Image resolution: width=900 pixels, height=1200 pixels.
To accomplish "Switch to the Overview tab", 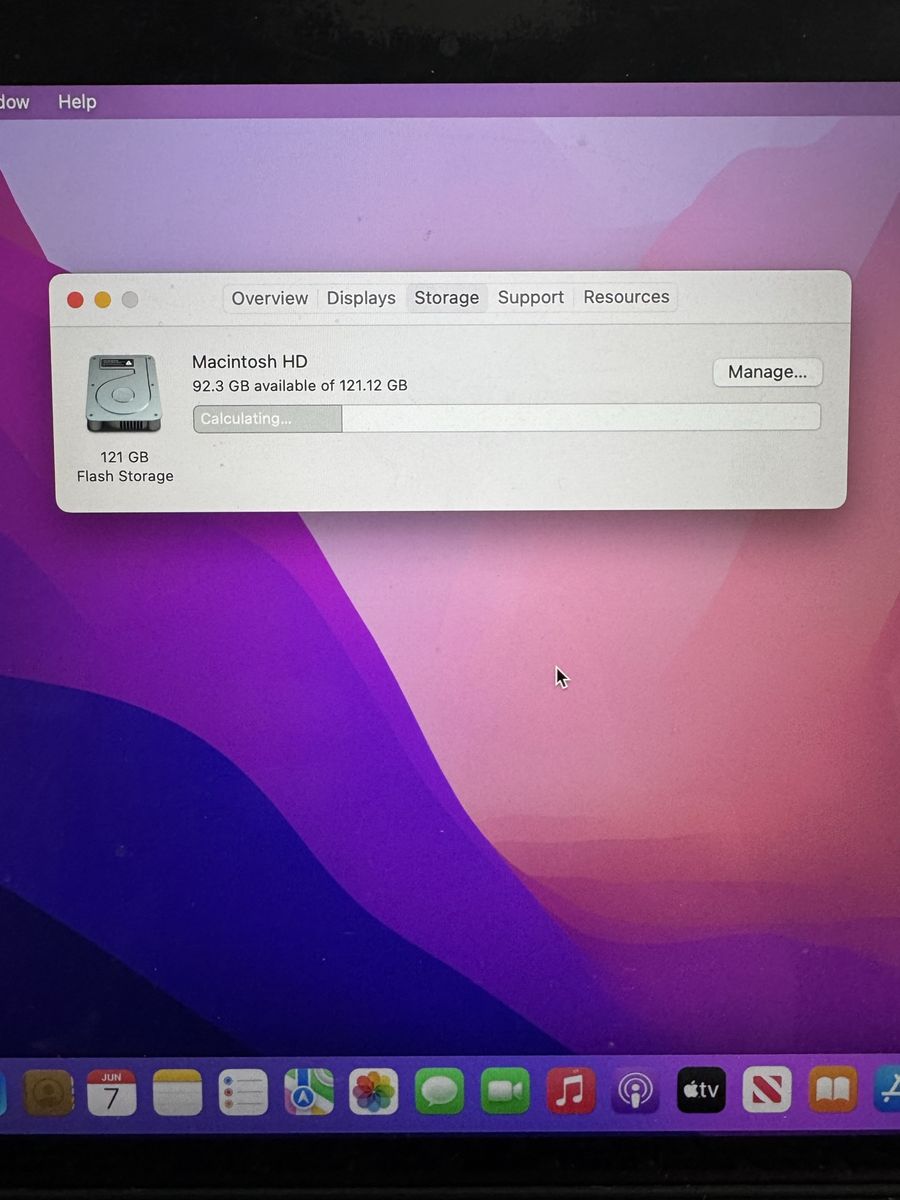I will click(270, 298).
